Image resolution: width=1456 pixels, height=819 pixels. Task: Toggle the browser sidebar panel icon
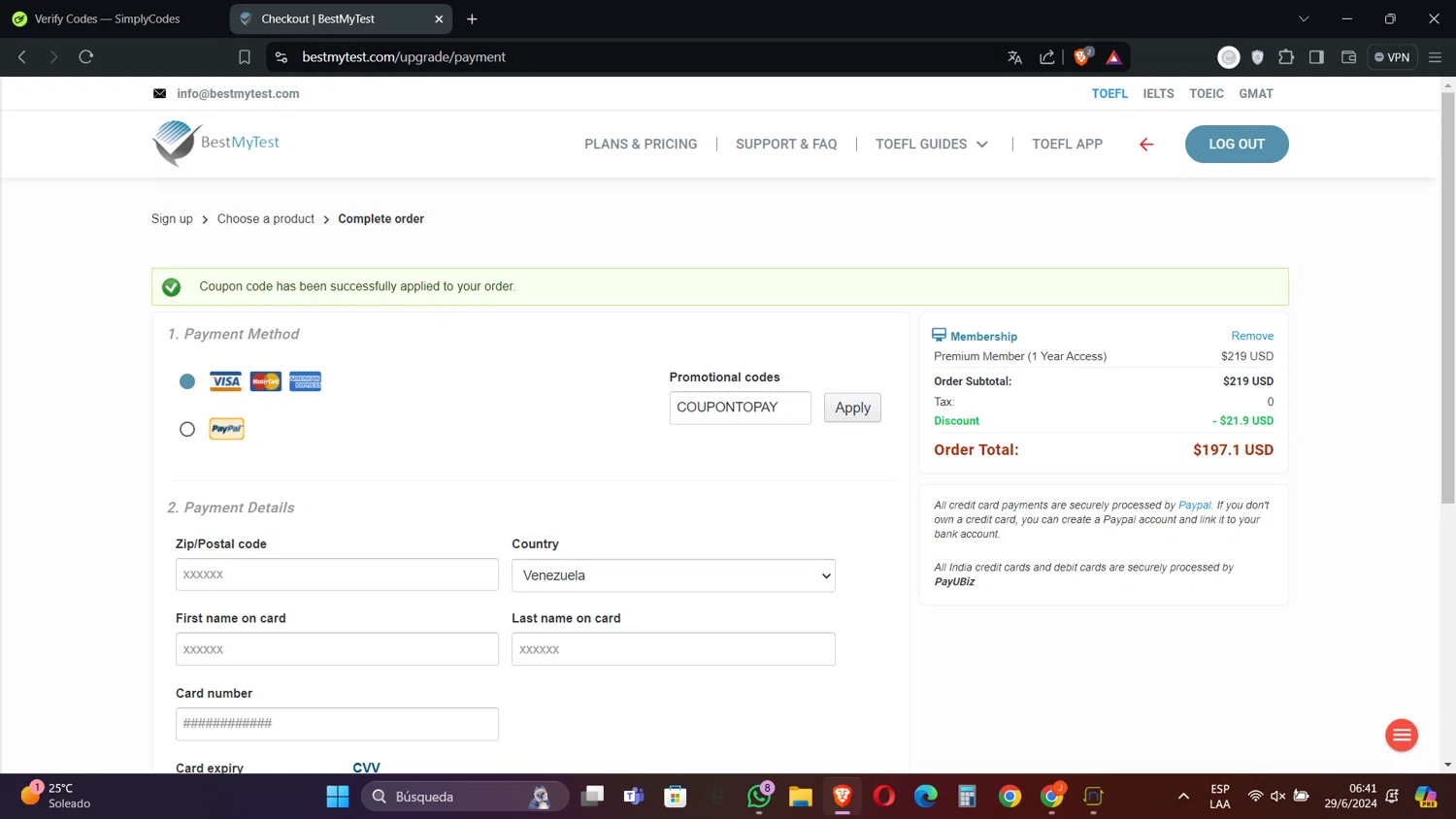[x=1316, y=57]
